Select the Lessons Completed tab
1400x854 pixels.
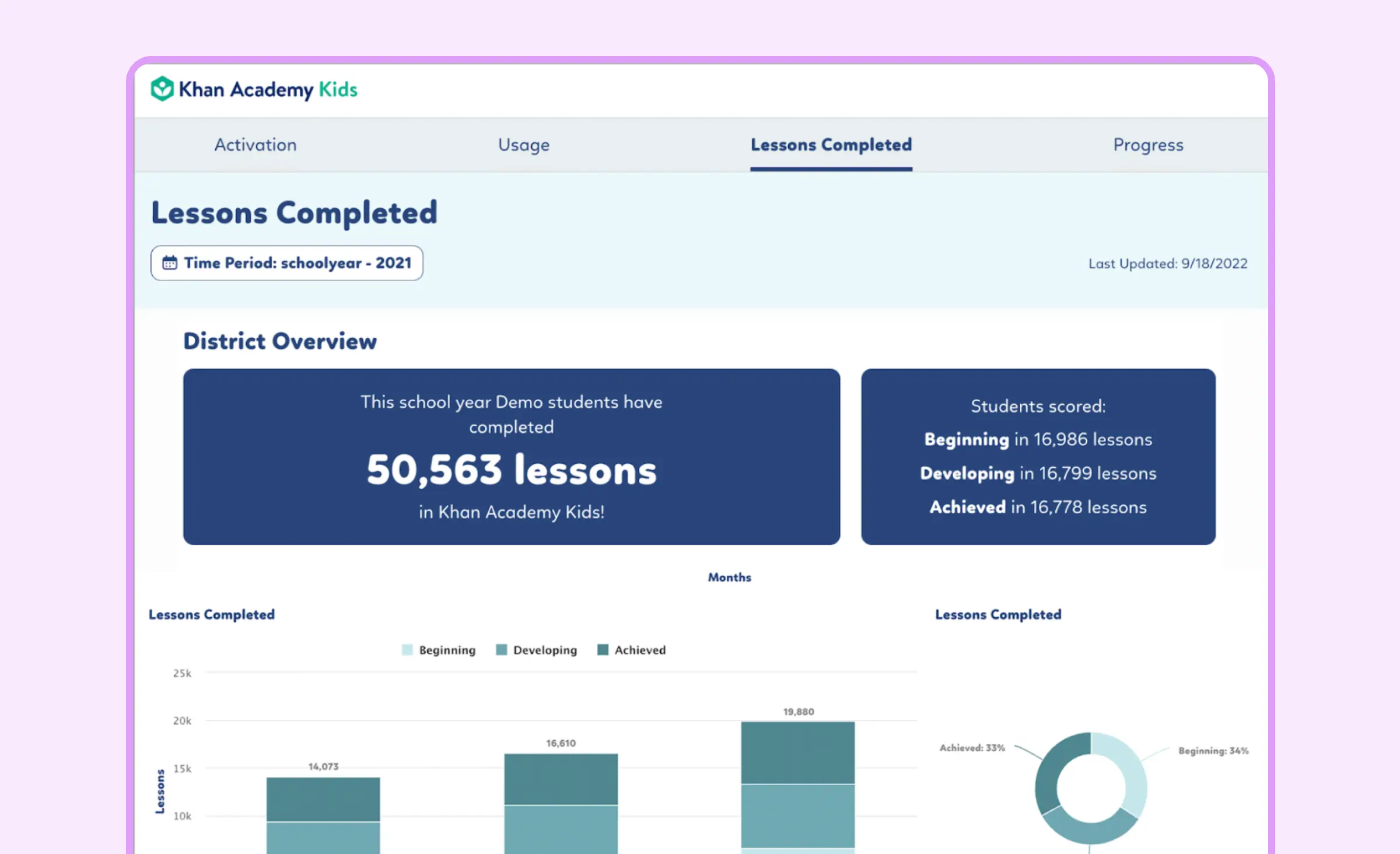click(x=831, y=145)
